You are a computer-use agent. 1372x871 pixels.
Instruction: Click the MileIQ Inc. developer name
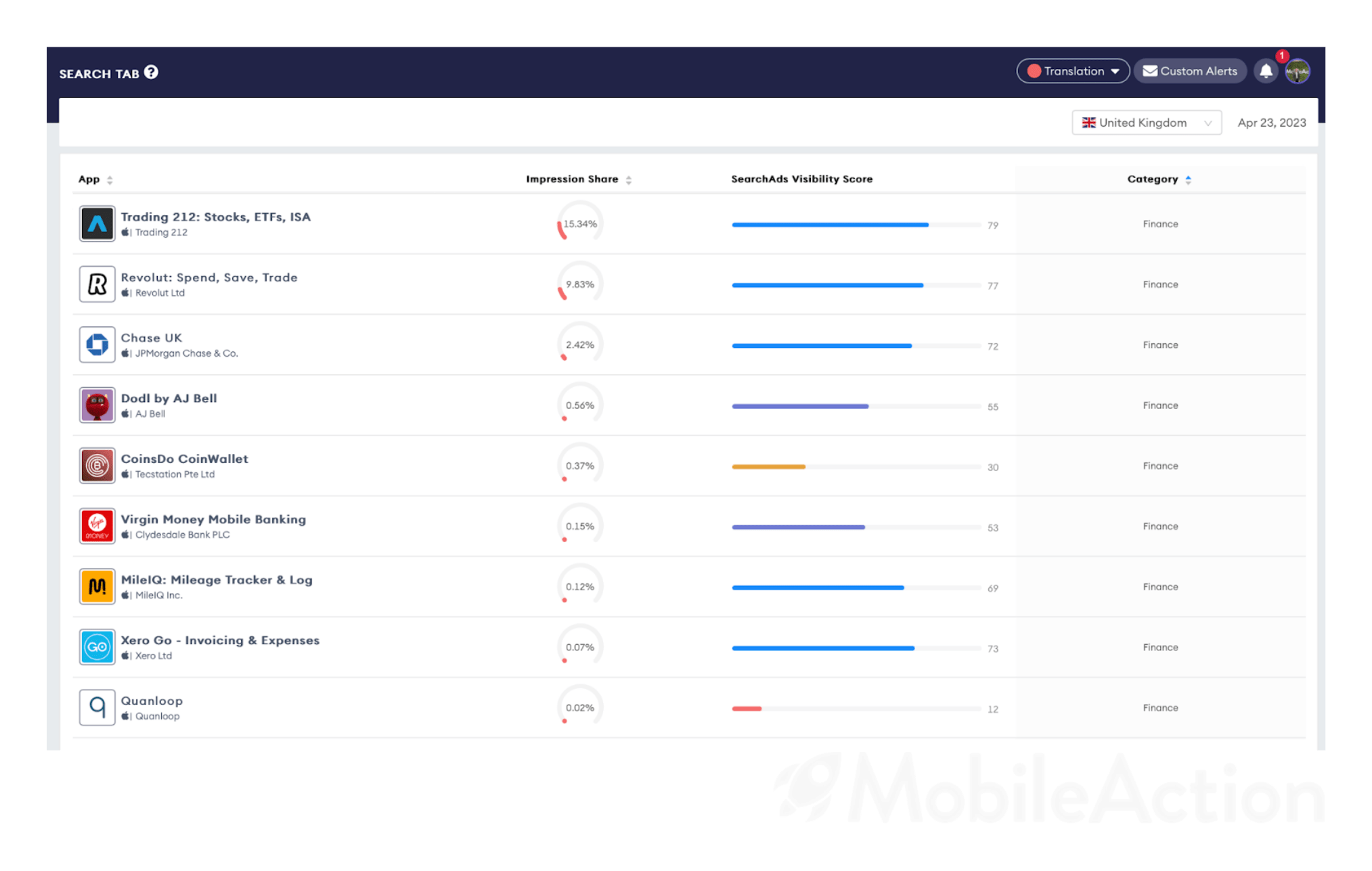tap(158, 596)
